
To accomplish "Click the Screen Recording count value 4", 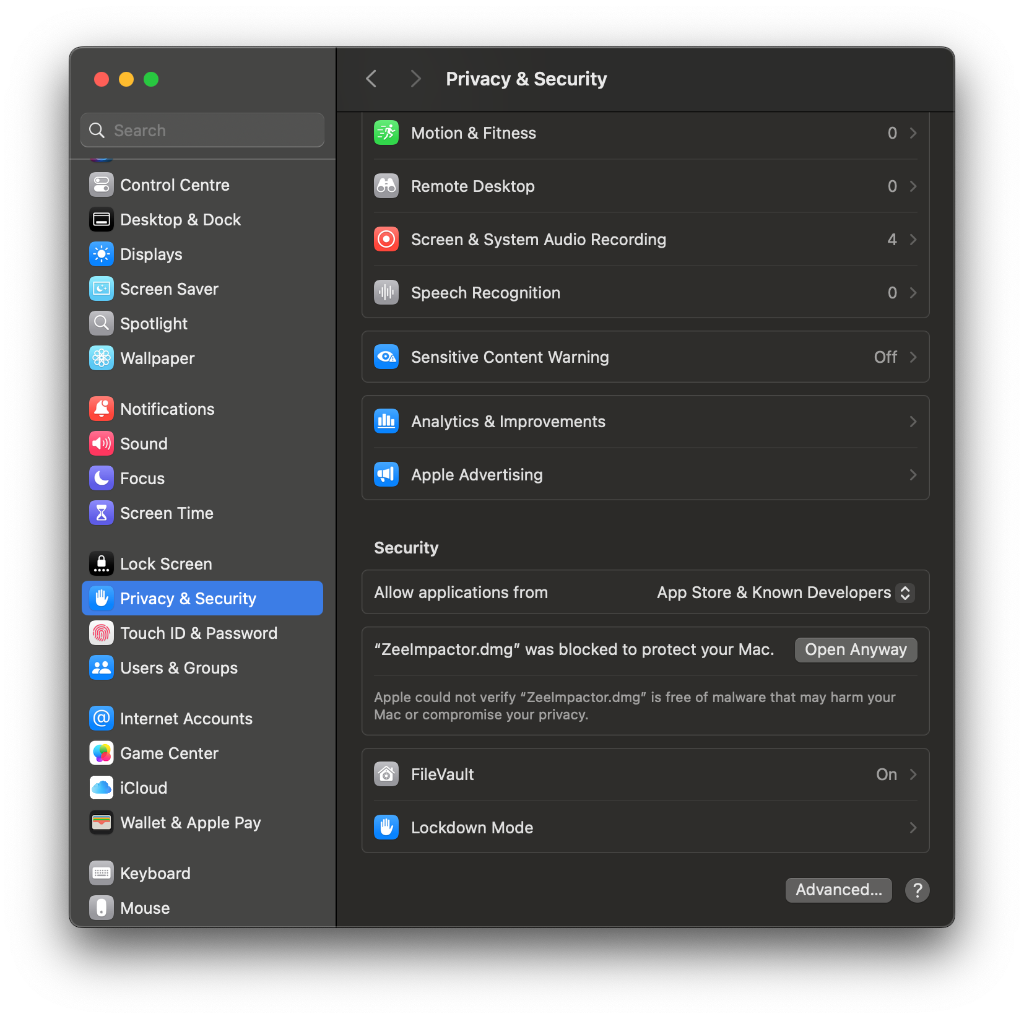I will pos(892,240).
